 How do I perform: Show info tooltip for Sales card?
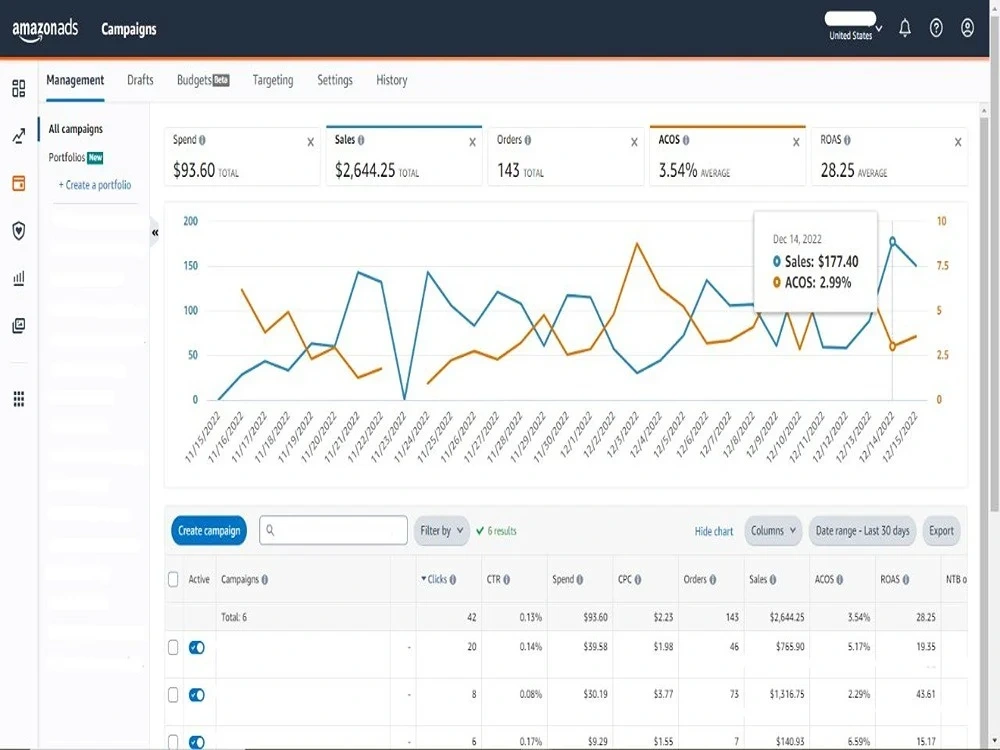click(361, 140)
